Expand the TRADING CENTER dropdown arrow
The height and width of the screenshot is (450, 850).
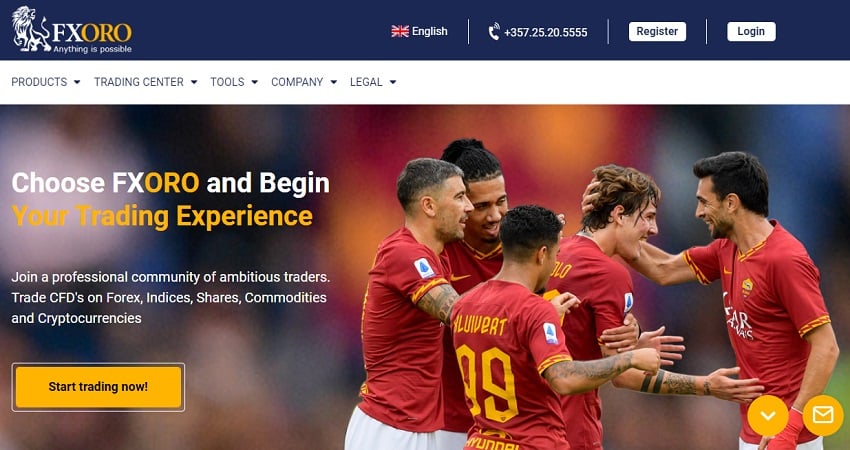(x=194, y=82)
